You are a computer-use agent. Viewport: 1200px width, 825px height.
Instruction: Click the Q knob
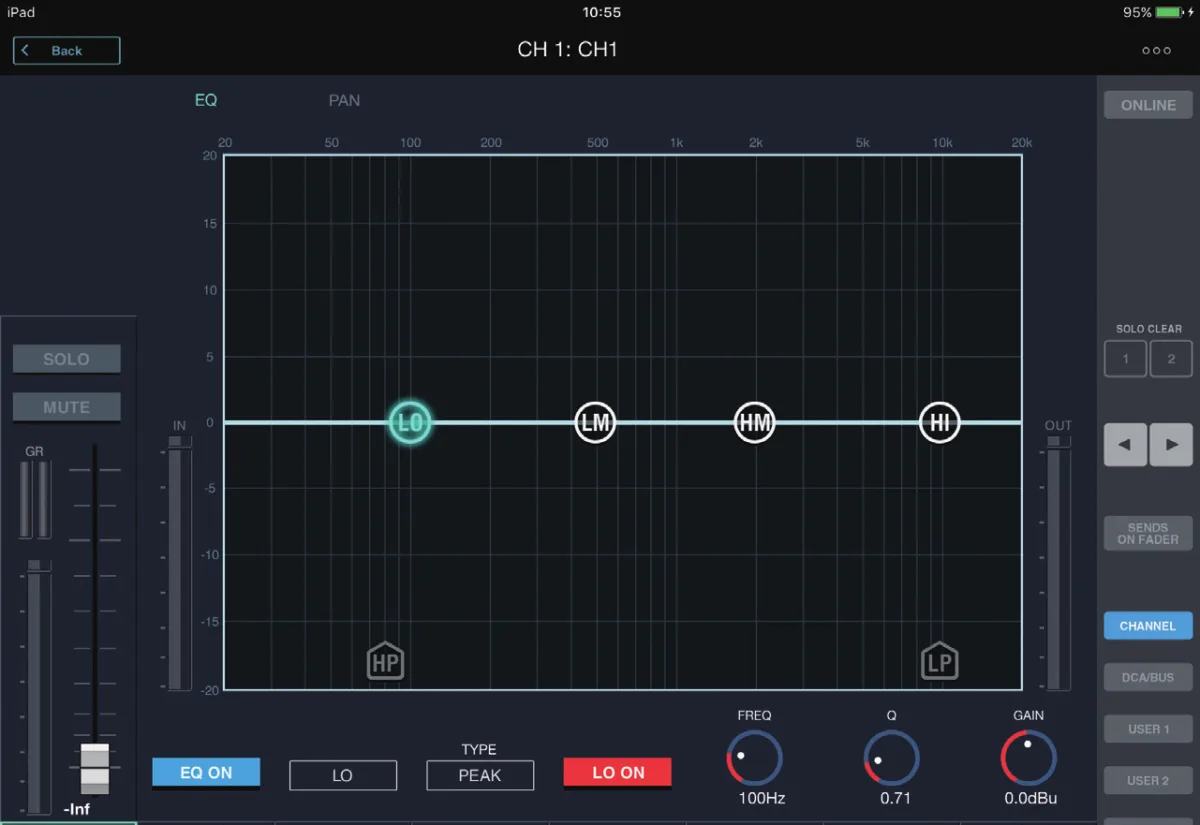point(891,758)
